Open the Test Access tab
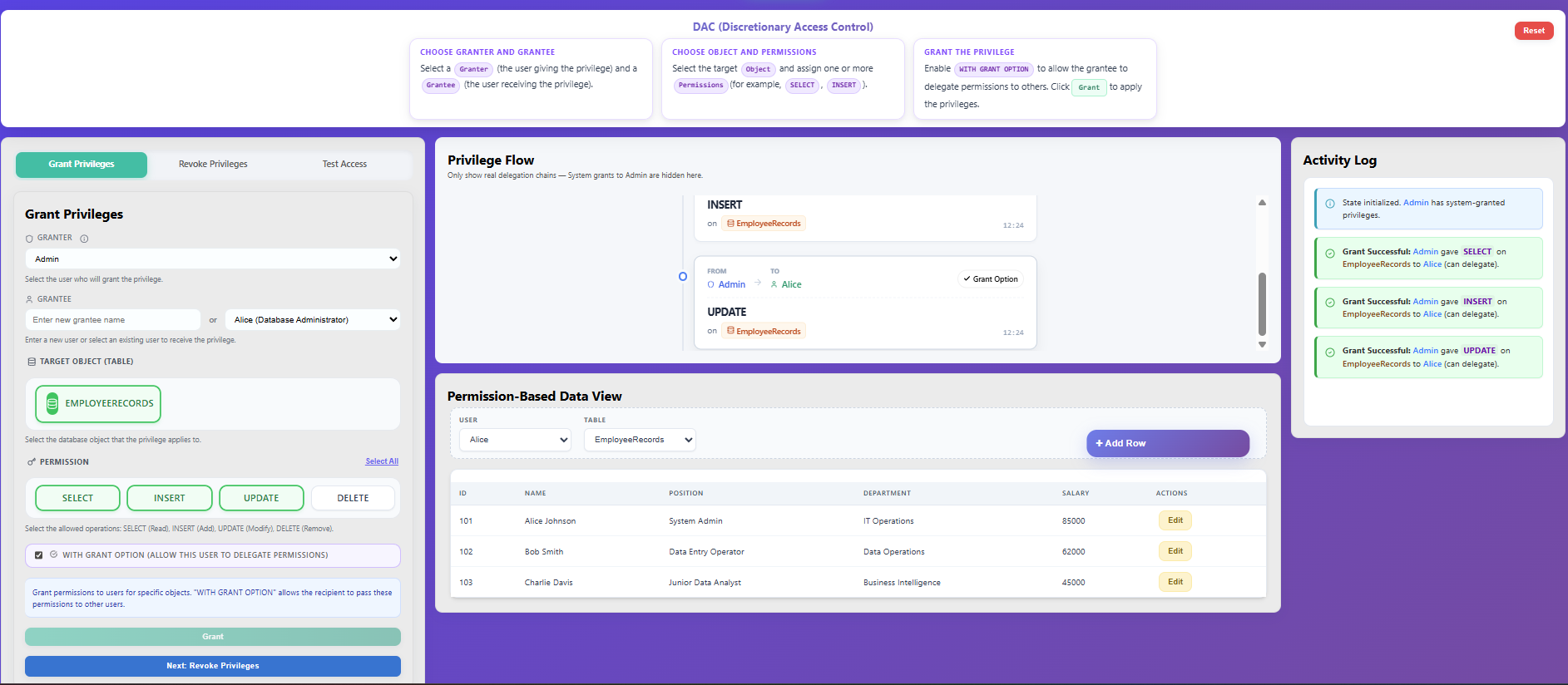 click(x=344, y=165)
